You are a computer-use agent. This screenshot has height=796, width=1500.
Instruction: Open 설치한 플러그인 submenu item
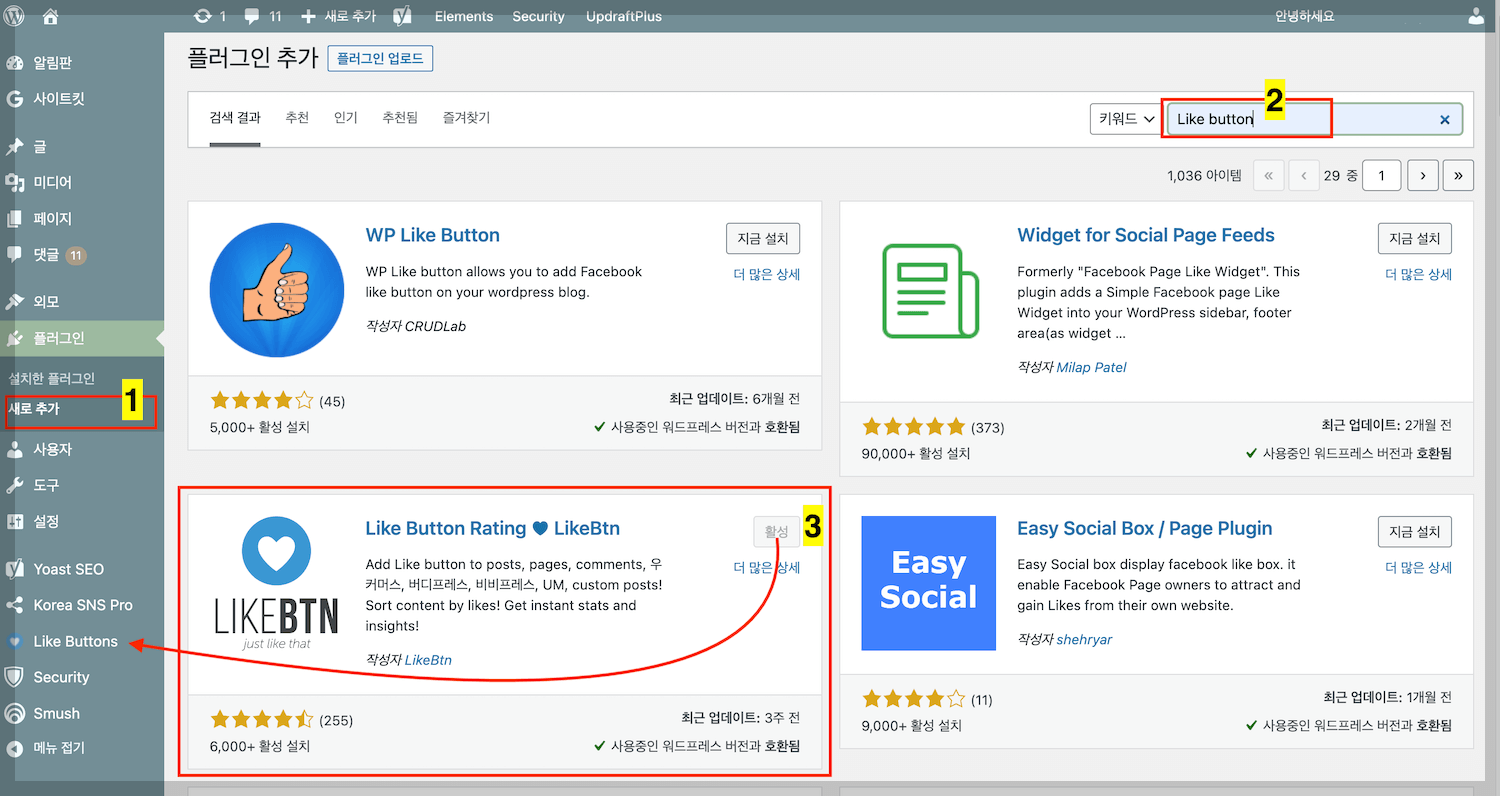pyautogui.click(x=52, y=378)
